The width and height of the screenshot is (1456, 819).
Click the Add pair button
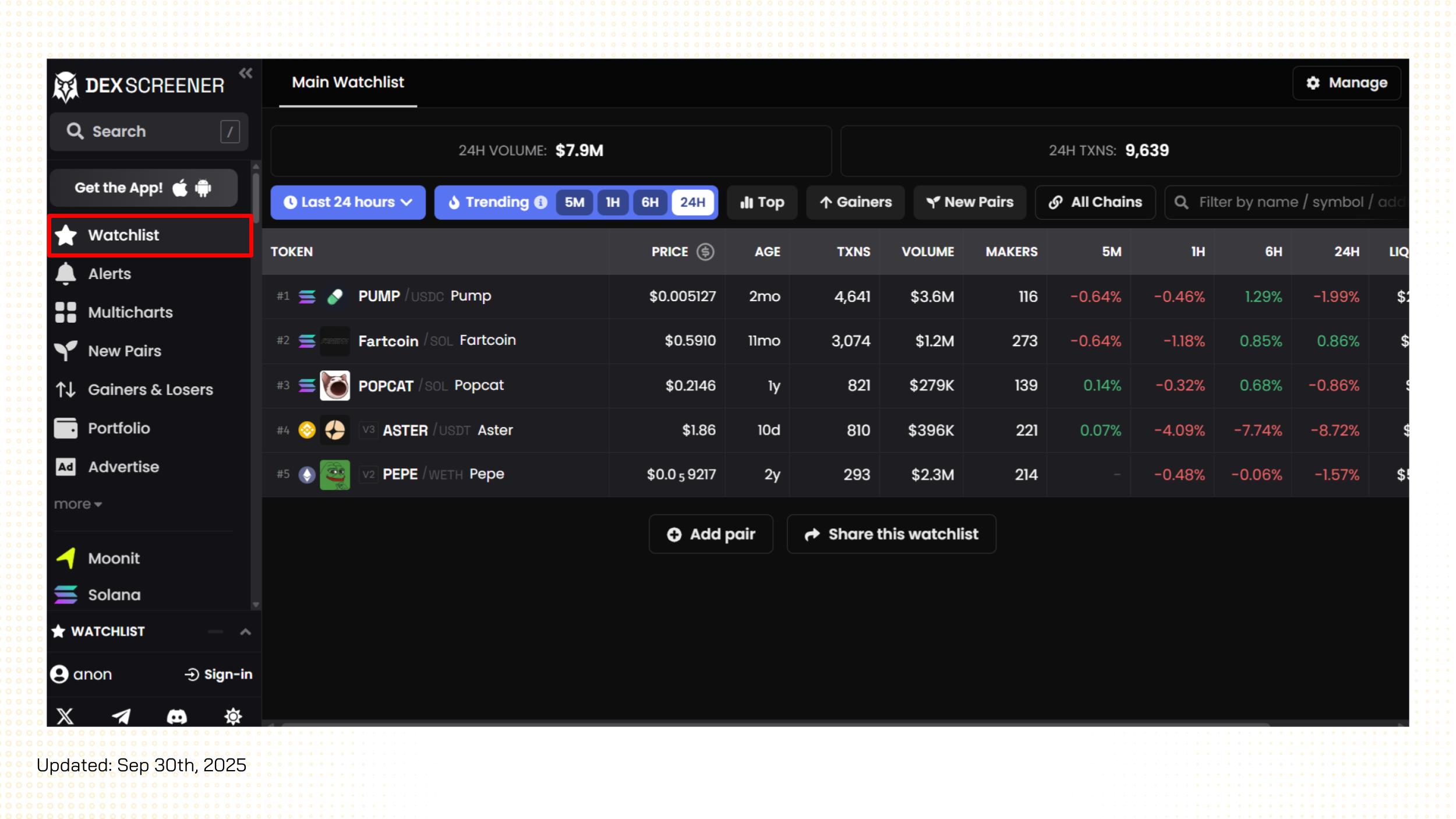(x=711, y=534)
